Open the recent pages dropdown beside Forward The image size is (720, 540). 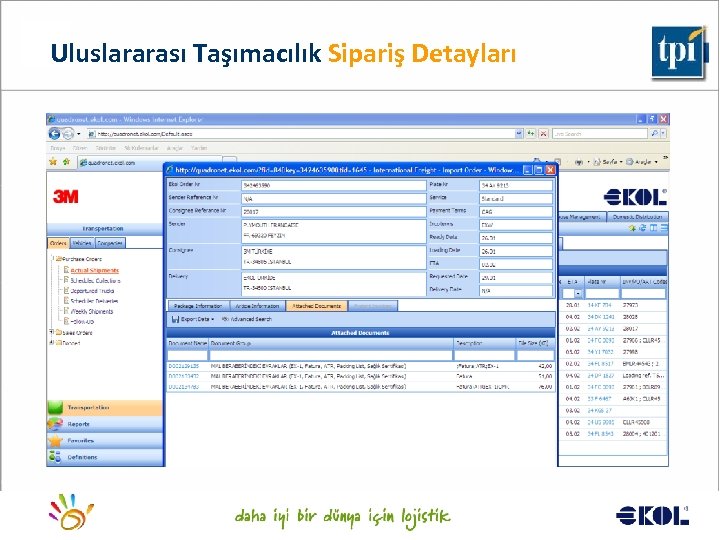[x=79, y=134]
